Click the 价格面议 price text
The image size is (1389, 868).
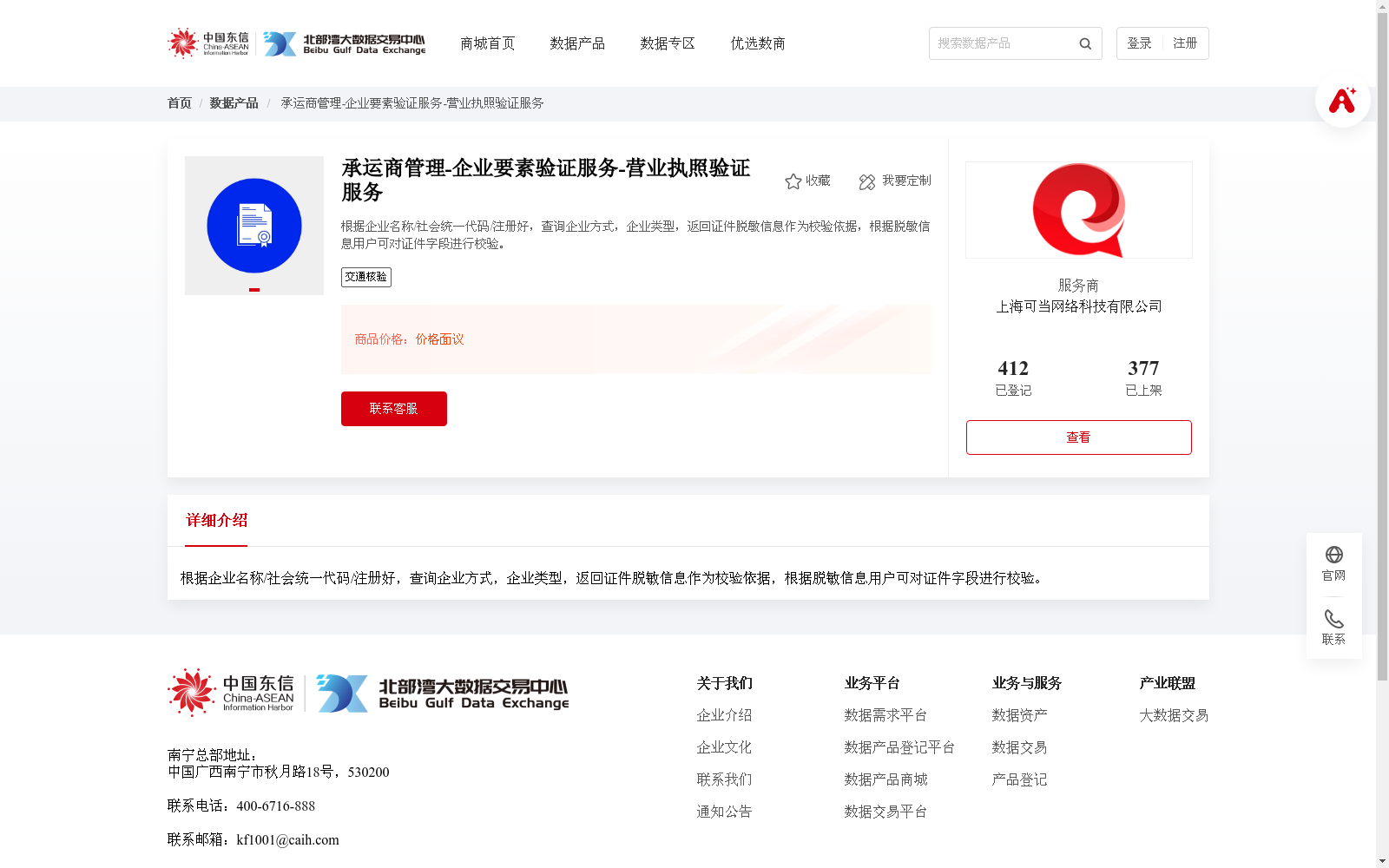pyautogui.click(x=439, y=339)
